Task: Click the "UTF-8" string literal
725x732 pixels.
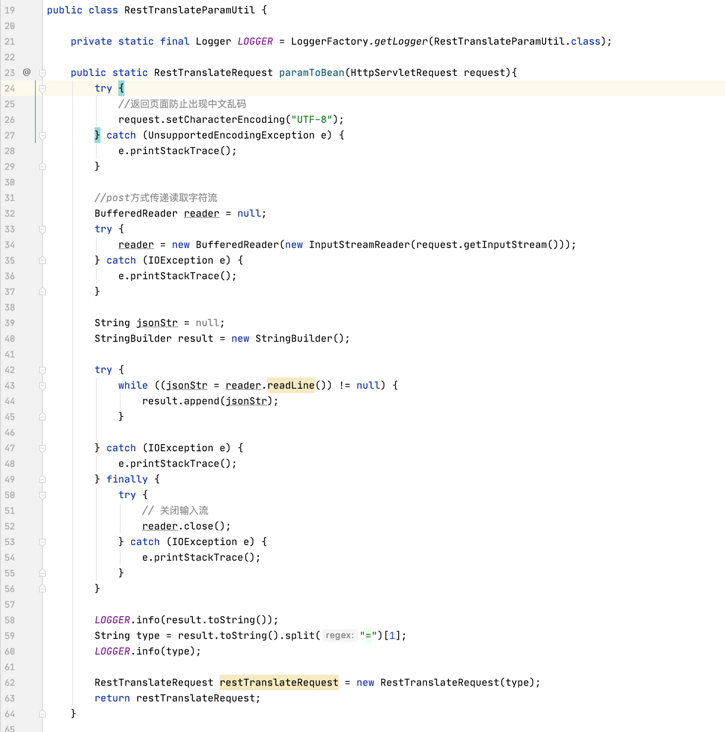Action: pyautogui.click(x=311, y=120)
